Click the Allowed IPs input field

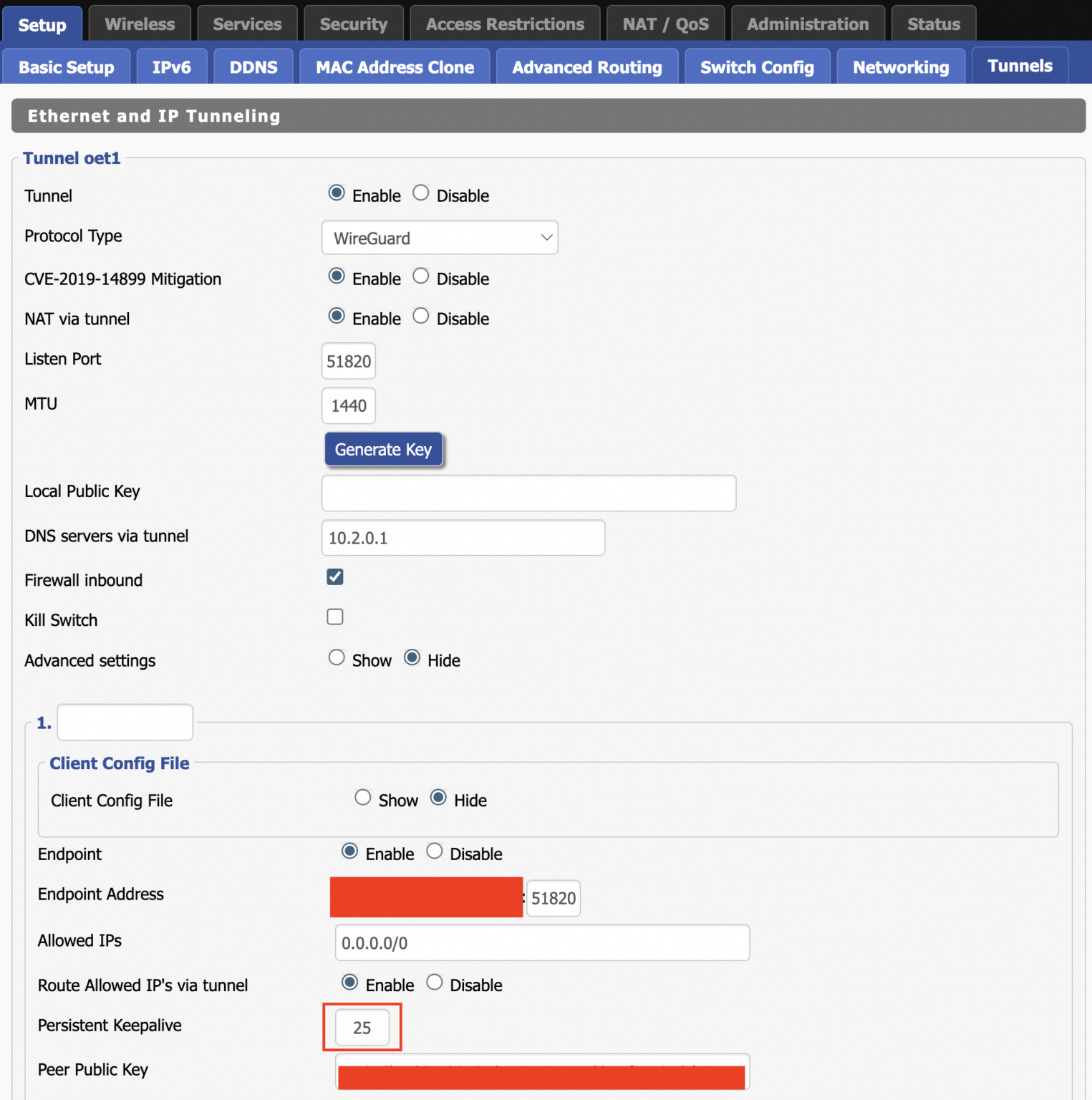[x=541, y=943]
